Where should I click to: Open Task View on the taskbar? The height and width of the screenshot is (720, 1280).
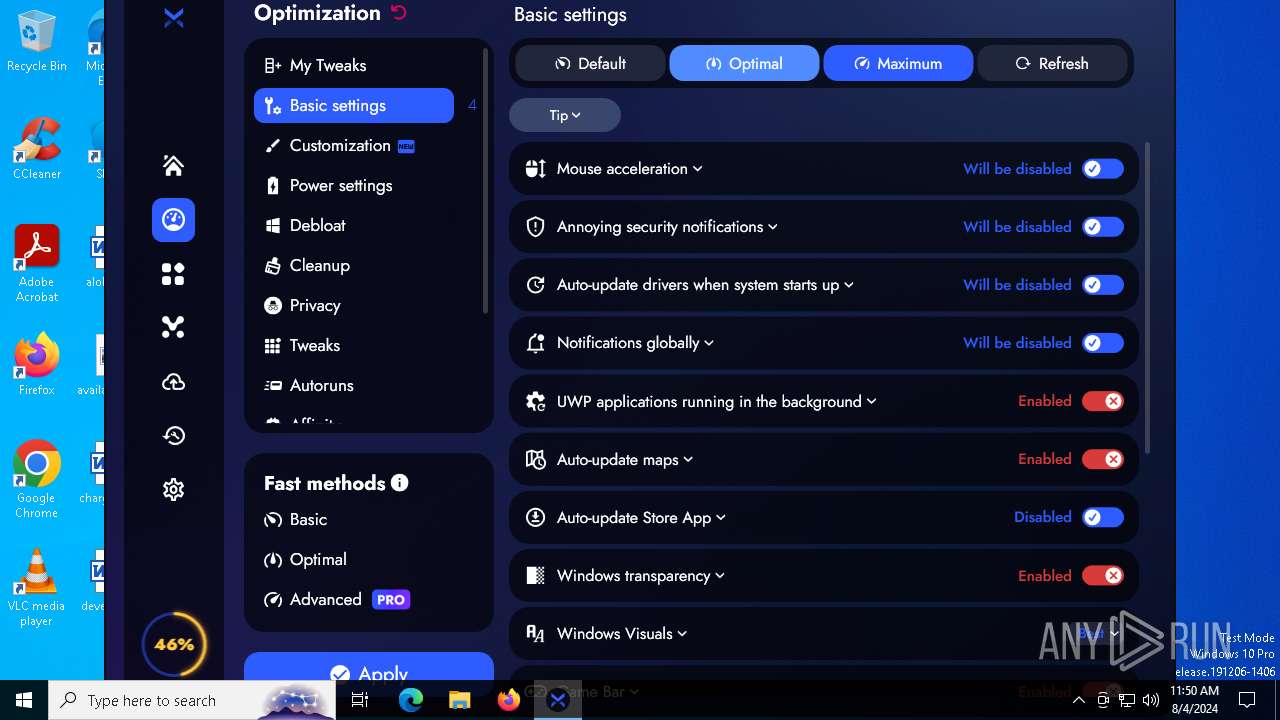click(x=360, y=700)
